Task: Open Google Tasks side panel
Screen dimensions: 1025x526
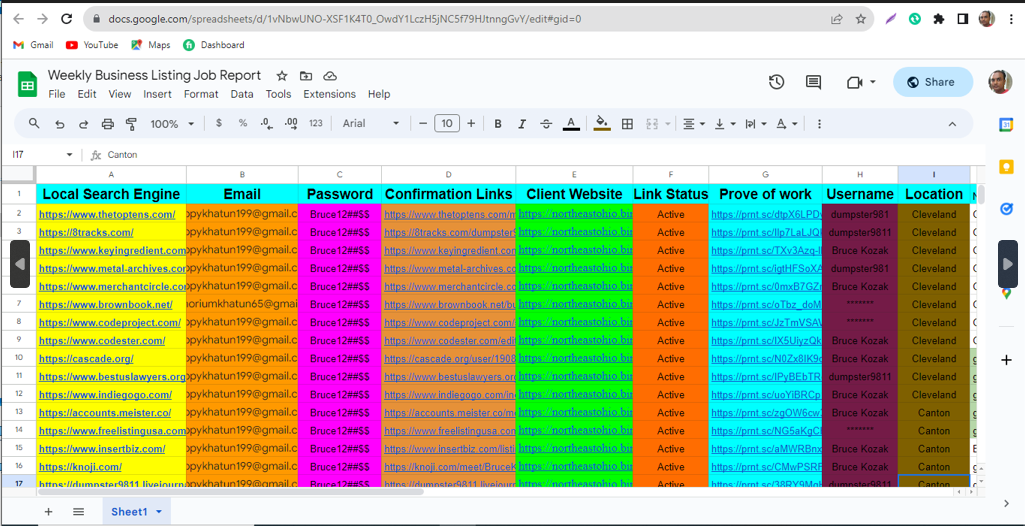Action: (x=1006, y=209)
